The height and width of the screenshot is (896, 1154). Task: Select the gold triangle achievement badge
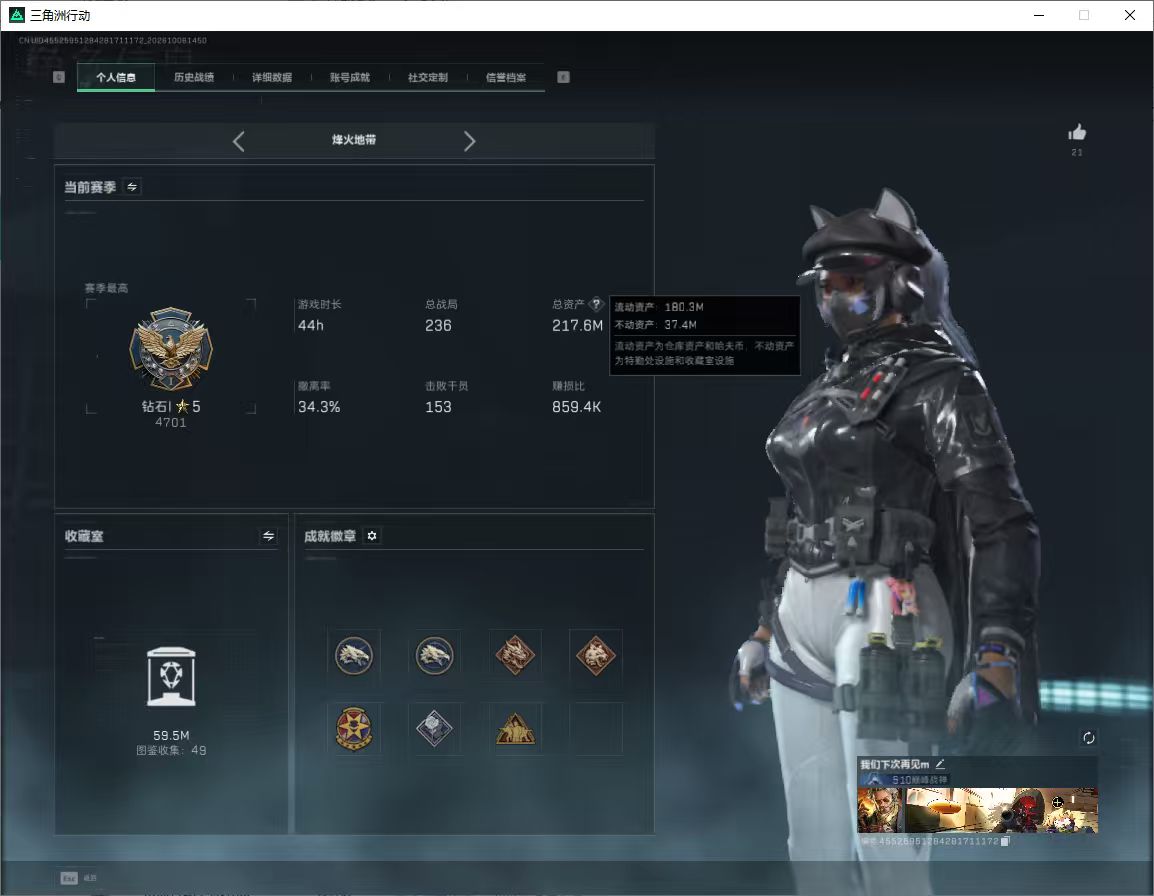click(x=515, y=729)
